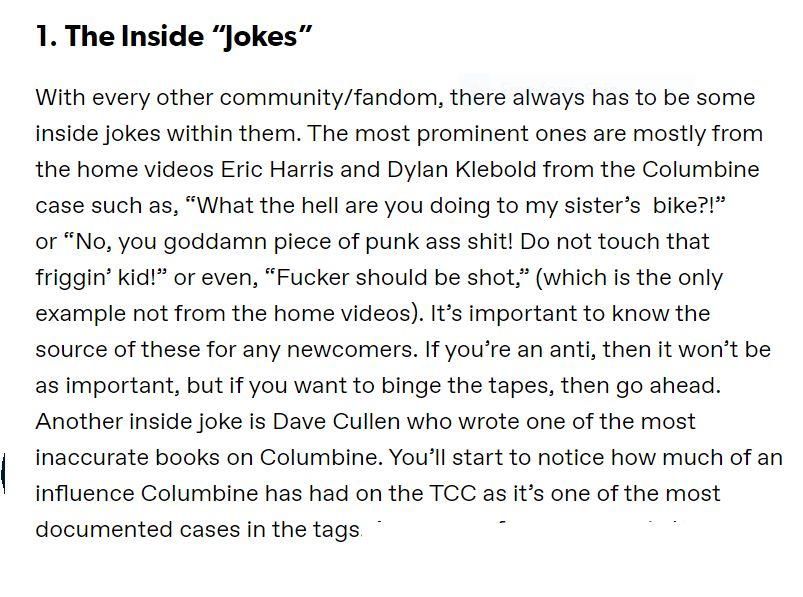Click the black mark on the left edge

[3, 473]
